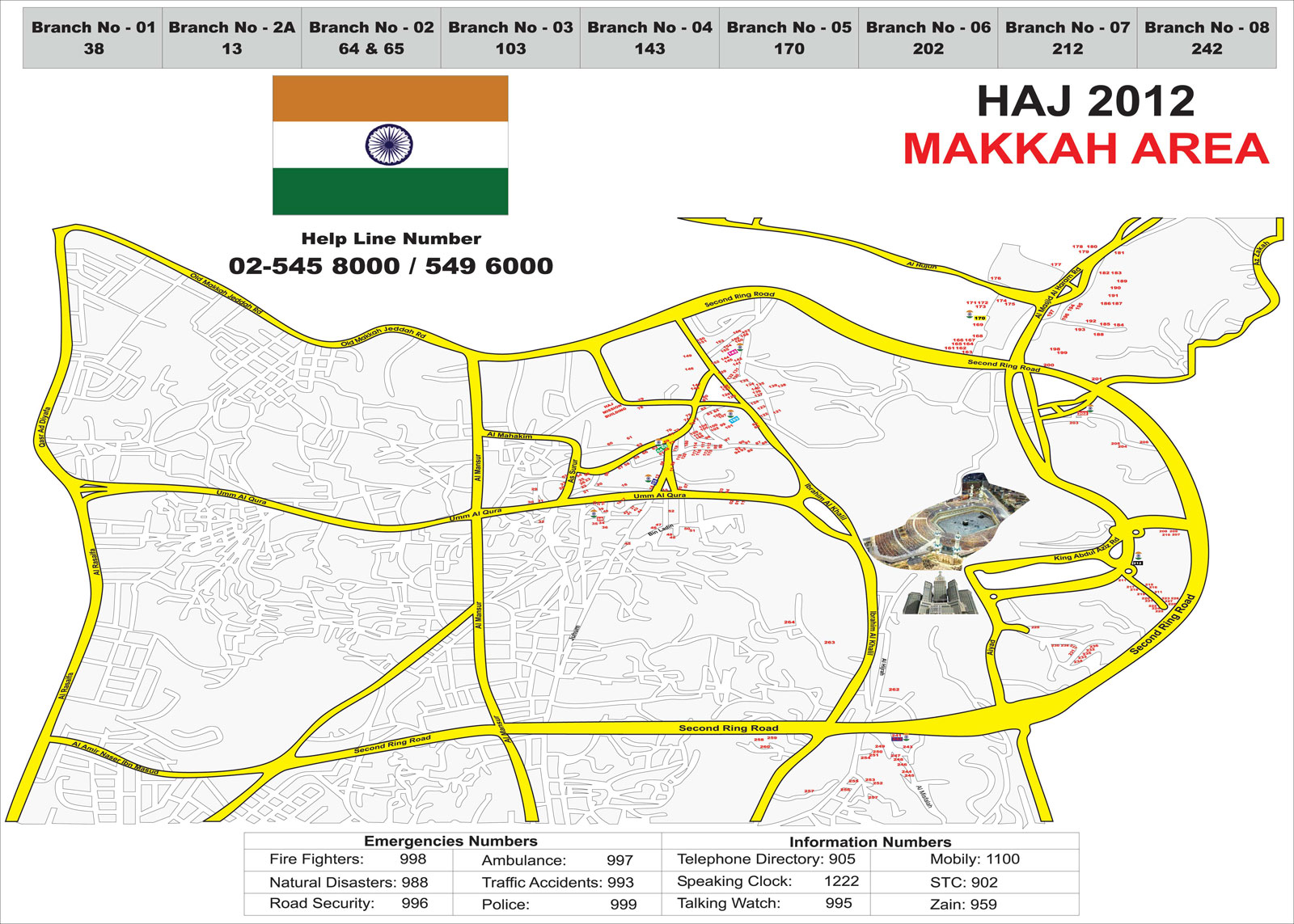
Task: Click the Az Zakah road label
Action: click(1262, 252)
